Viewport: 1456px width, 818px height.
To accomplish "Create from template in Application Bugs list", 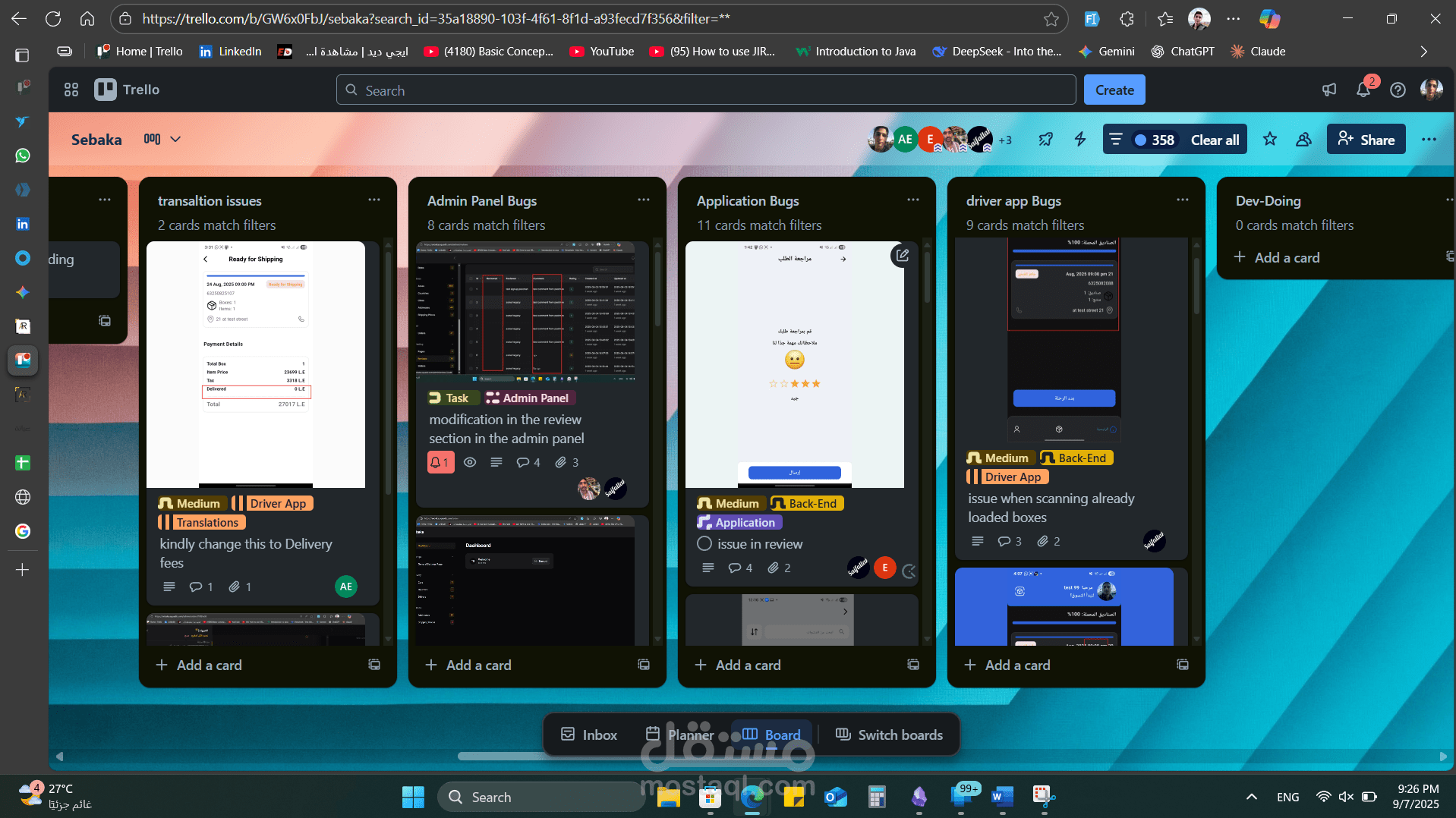I will pyautogui.click(x=913, y=665).
